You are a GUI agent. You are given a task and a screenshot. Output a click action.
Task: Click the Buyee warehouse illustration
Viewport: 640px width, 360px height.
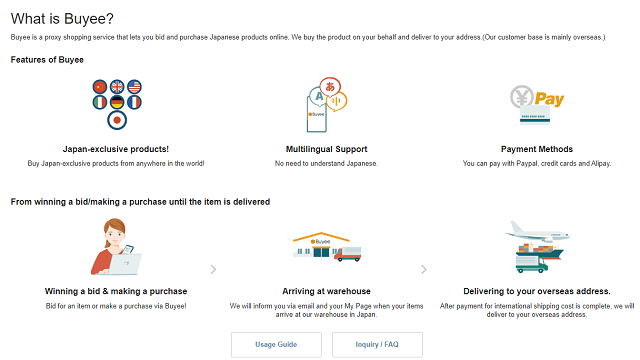click(x=327, y=247)
